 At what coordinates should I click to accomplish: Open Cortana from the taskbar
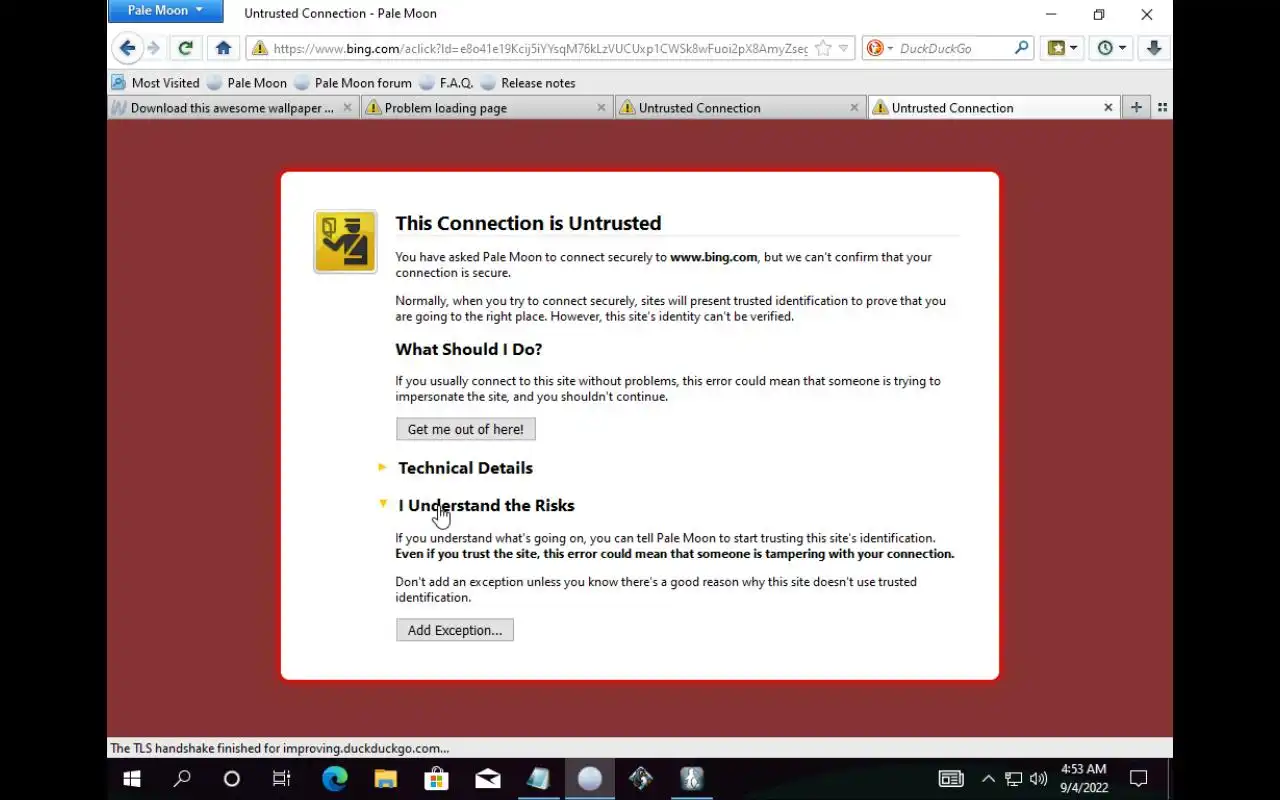(x=232, y=778)
